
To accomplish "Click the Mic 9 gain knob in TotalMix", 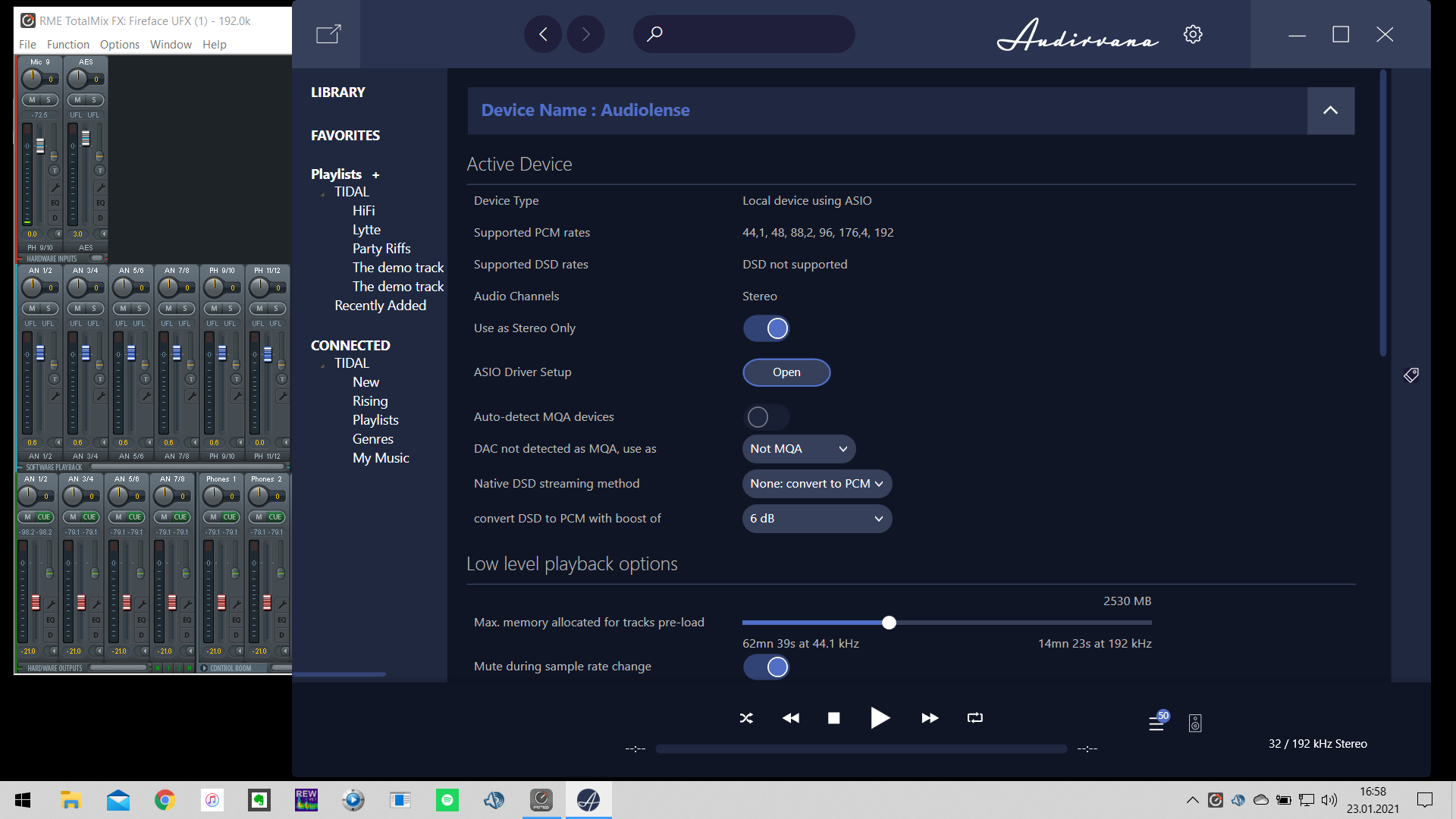I will click(32, 78).
